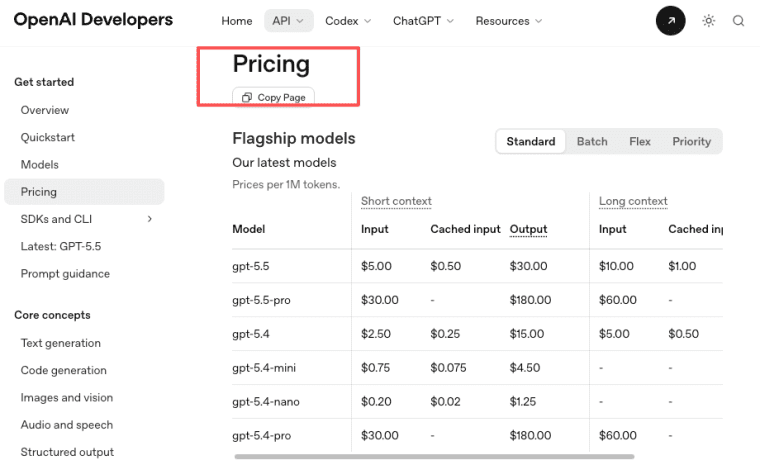Open Overview in the sidebar

point(45,110)
